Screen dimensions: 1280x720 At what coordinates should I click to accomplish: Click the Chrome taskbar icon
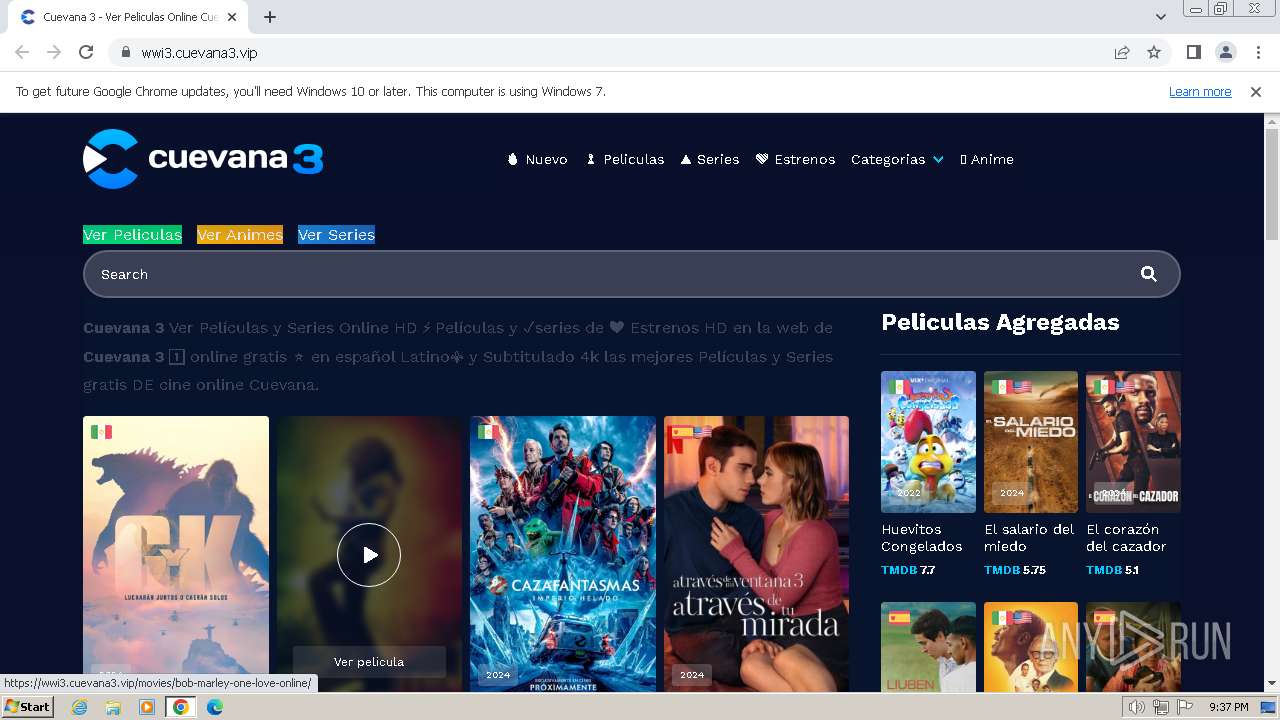click(x=180, y=707)
